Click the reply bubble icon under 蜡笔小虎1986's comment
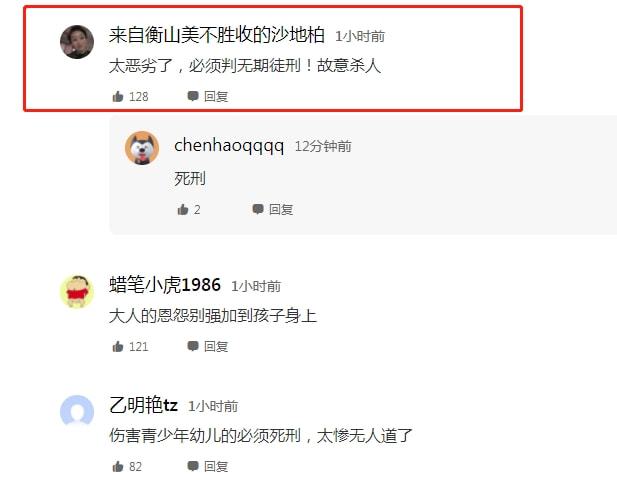The height and width of the screenshot is (491, 617). click(x=193, y=346)
